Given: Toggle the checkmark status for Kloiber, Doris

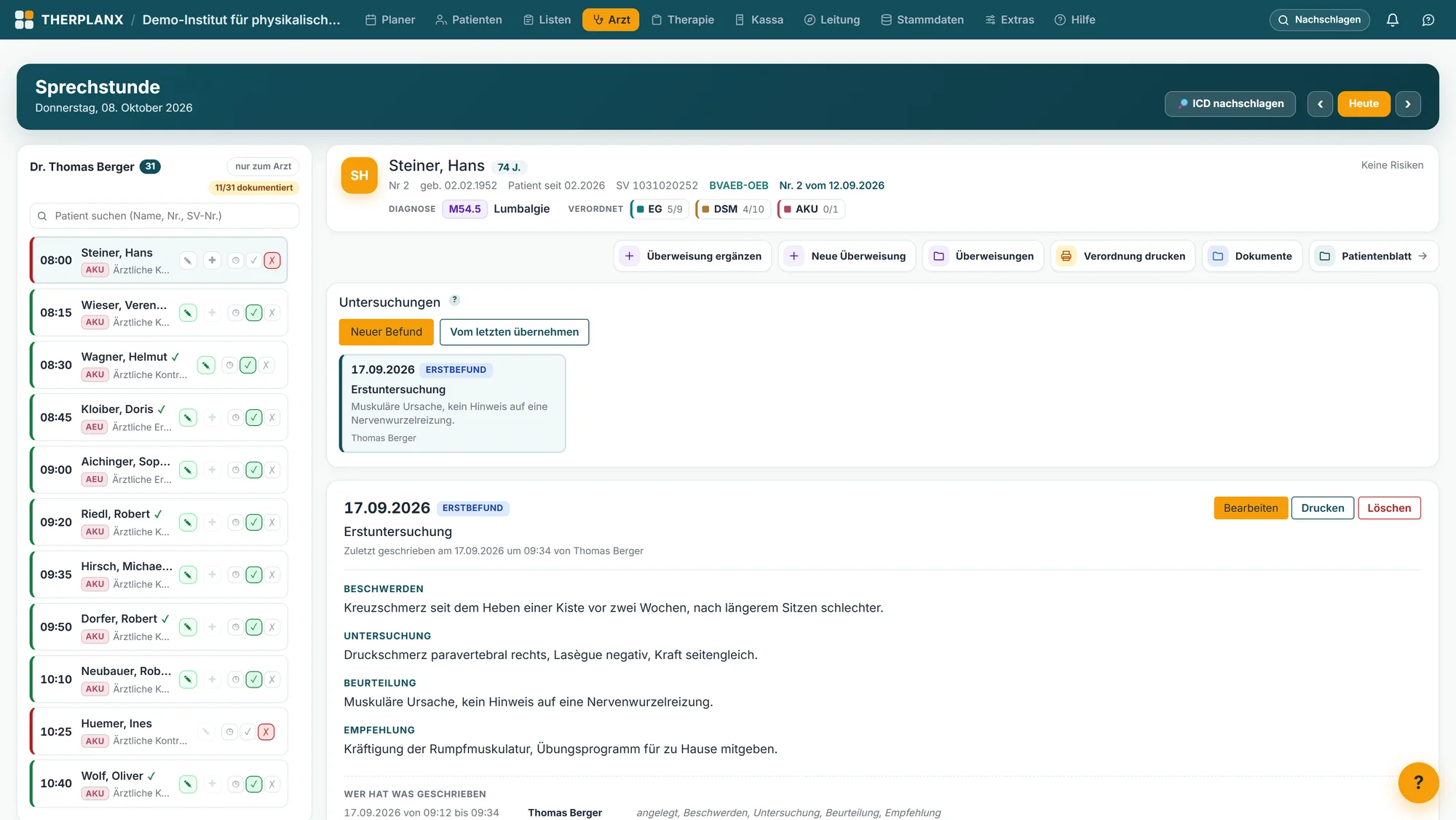Looking at the screenshot, I should (254, 417).
